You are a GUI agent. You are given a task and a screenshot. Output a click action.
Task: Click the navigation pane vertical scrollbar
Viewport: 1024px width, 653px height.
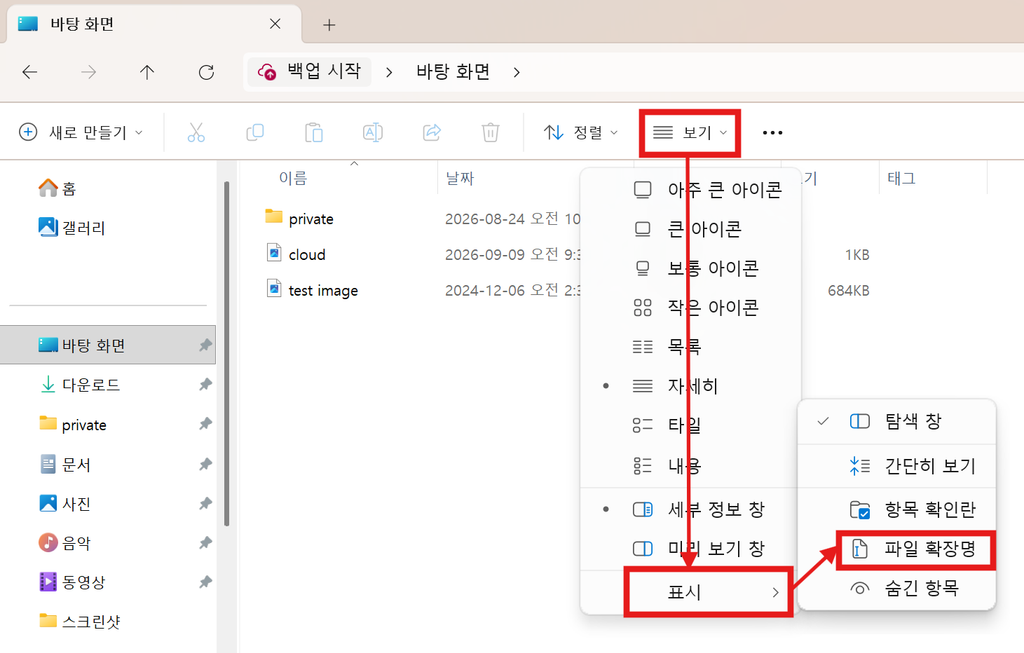(226, 353)
